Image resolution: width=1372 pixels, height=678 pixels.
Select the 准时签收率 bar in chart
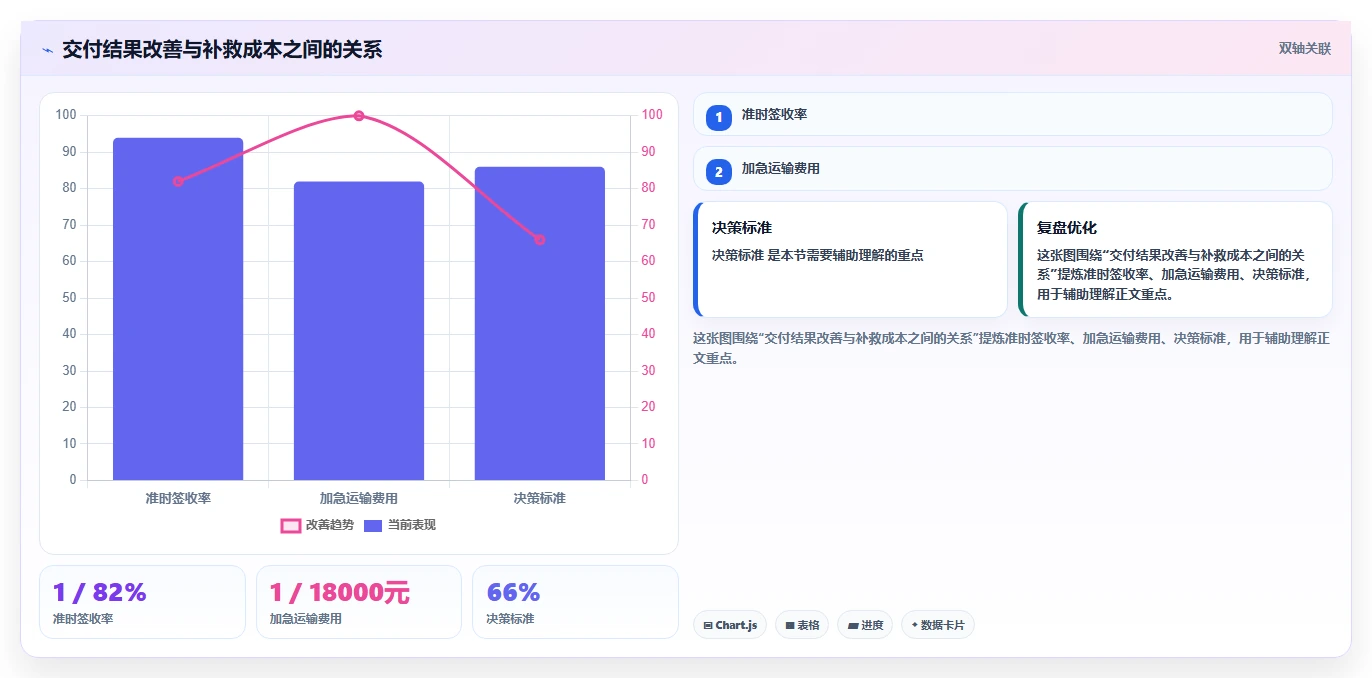click(178, 309)
